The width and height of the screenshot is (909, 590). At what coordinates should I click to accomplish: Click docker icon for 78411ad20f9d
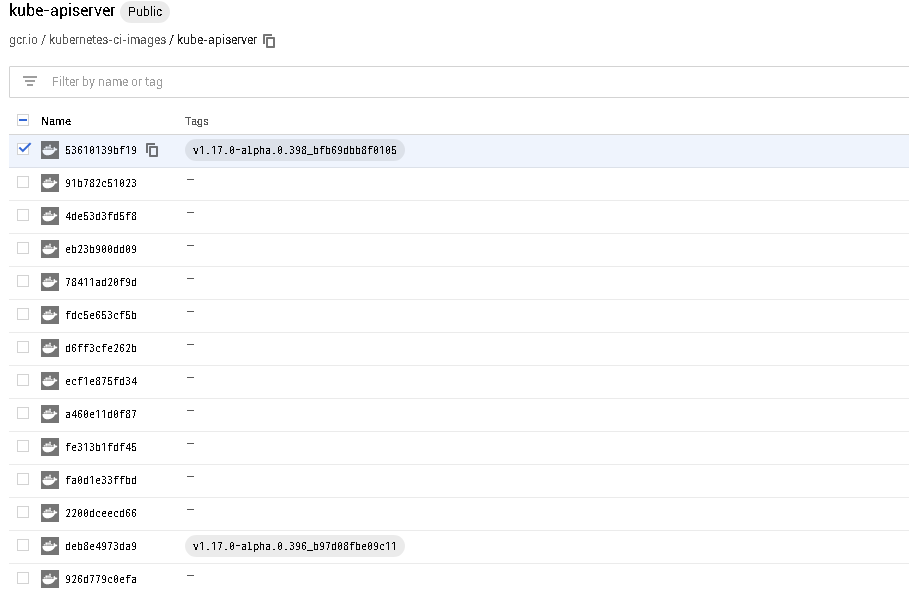[50, 282]
